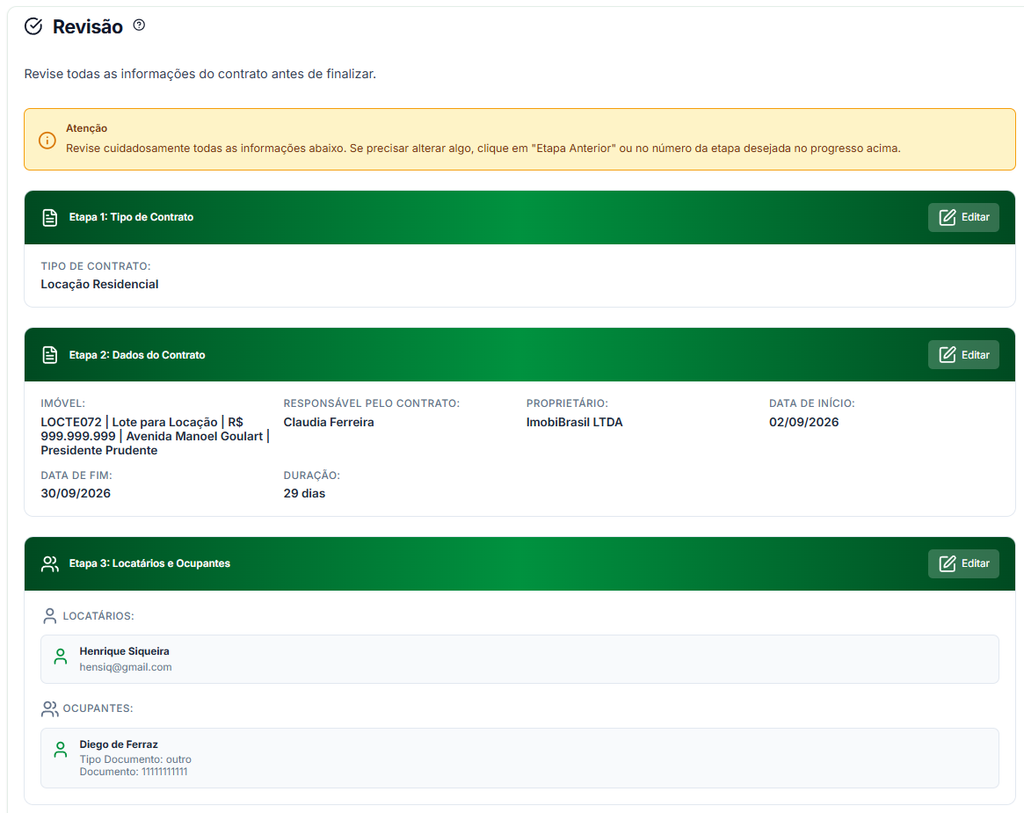Click the person icon next to Locatários label
The width and height of the screenshot is (1024, 813).
tap(50, 616)
